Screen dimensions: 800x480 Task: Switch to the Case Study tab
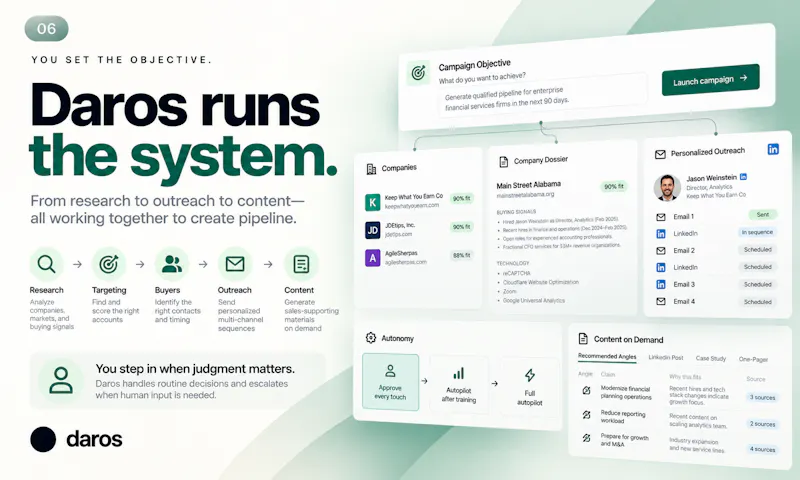pyautogui.click(x=711, y=359)
